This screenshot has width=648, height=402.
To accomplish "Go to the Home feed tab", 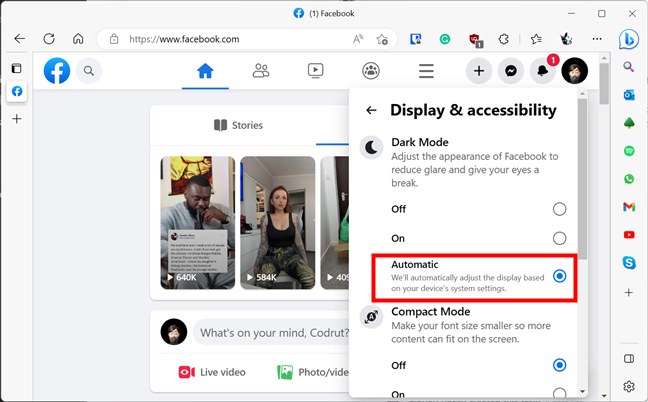I will [205, 71].
